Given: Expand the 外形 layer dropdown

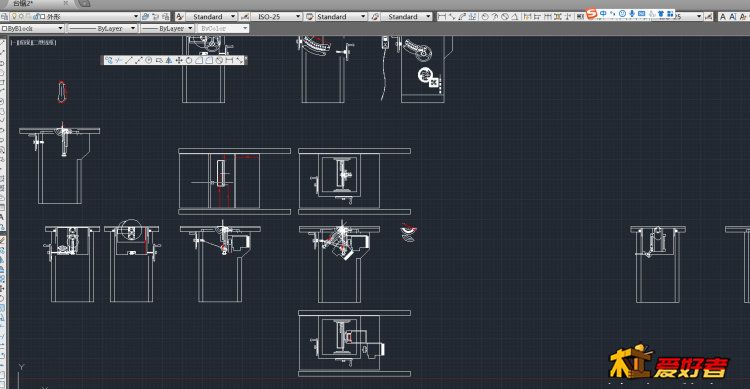Looking at the screenshot, I should (136, 17).
